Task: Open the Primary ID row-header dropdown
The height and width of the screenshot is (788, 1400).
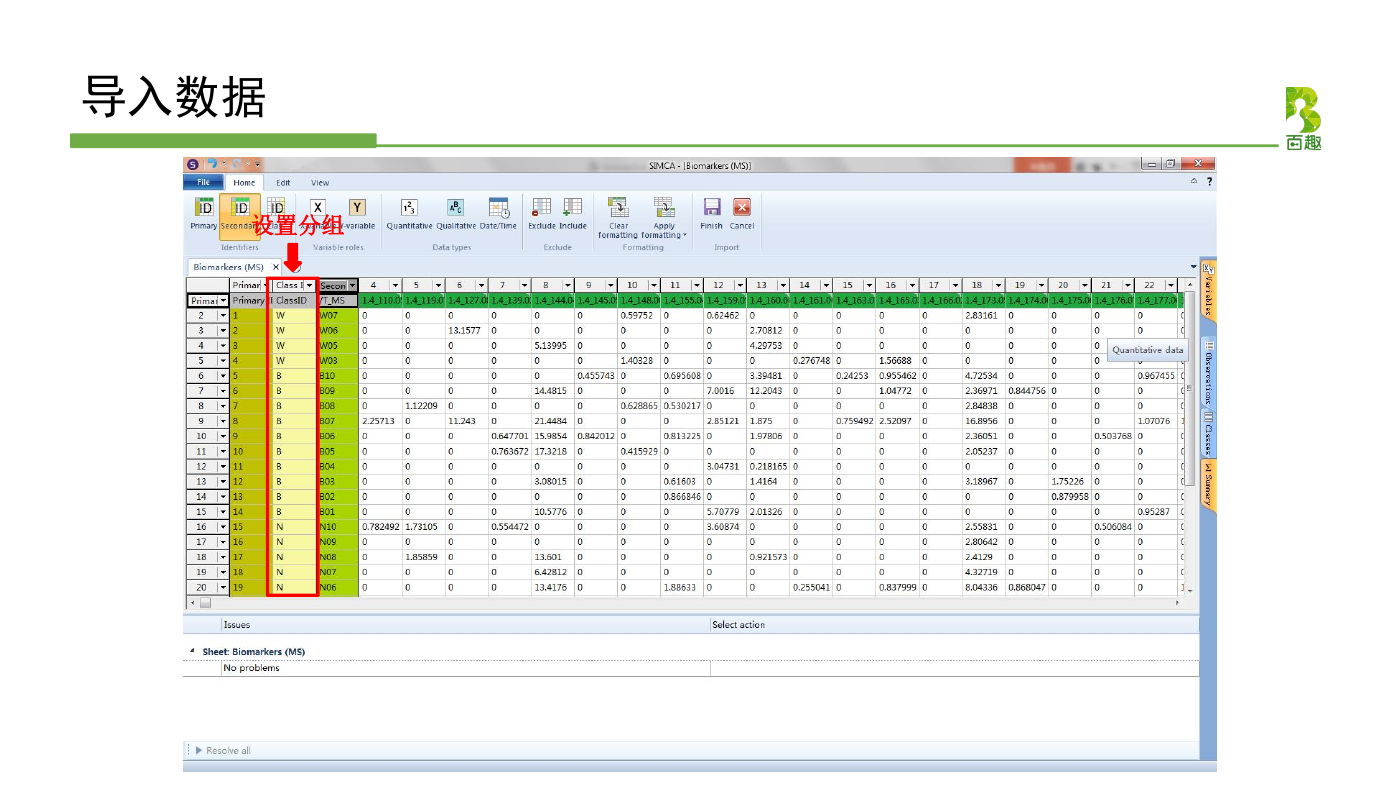Action: click(x=222, y=300)
